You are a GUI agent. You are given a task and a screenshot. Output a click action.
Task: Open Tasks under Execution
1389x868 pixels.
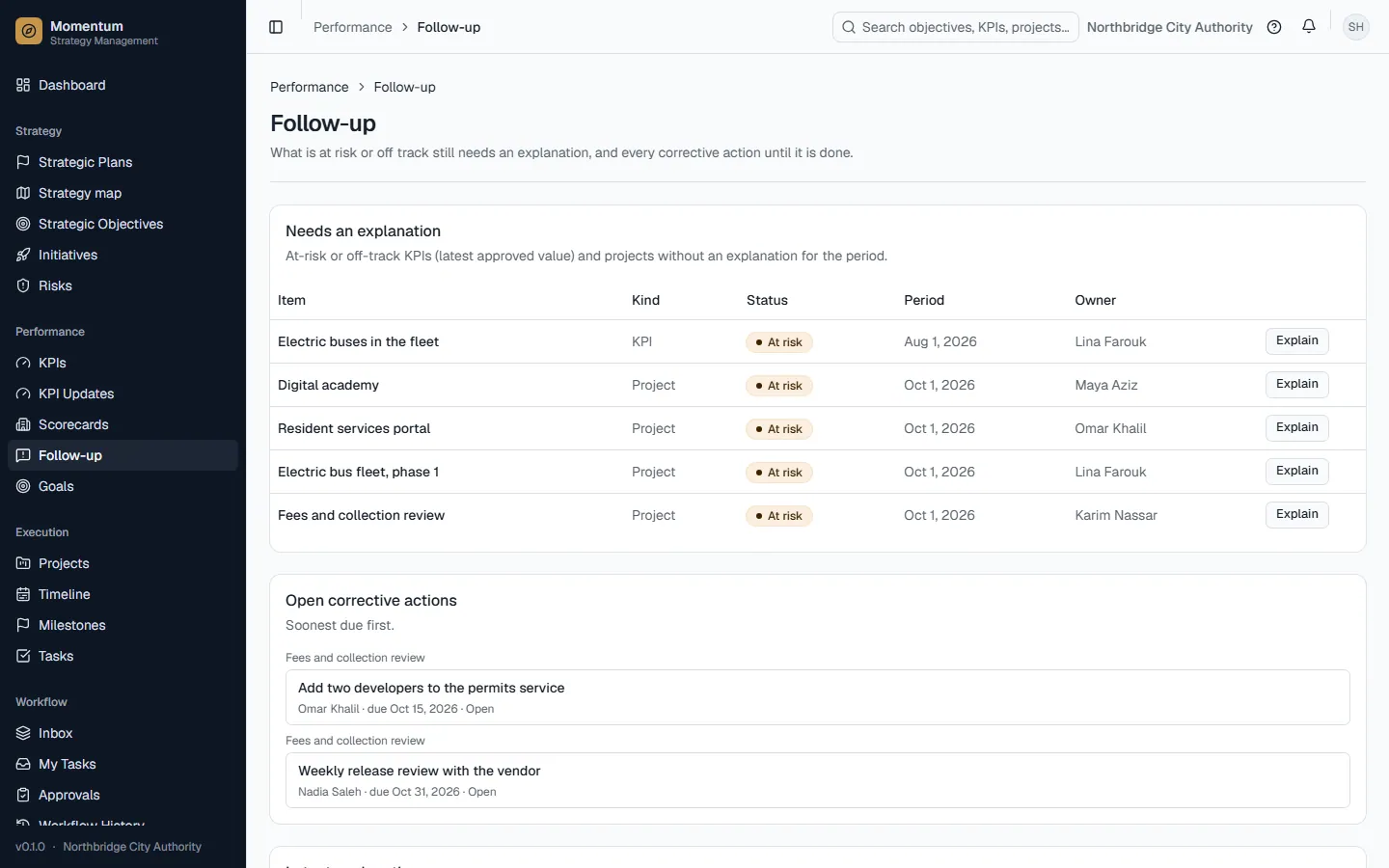123,656
